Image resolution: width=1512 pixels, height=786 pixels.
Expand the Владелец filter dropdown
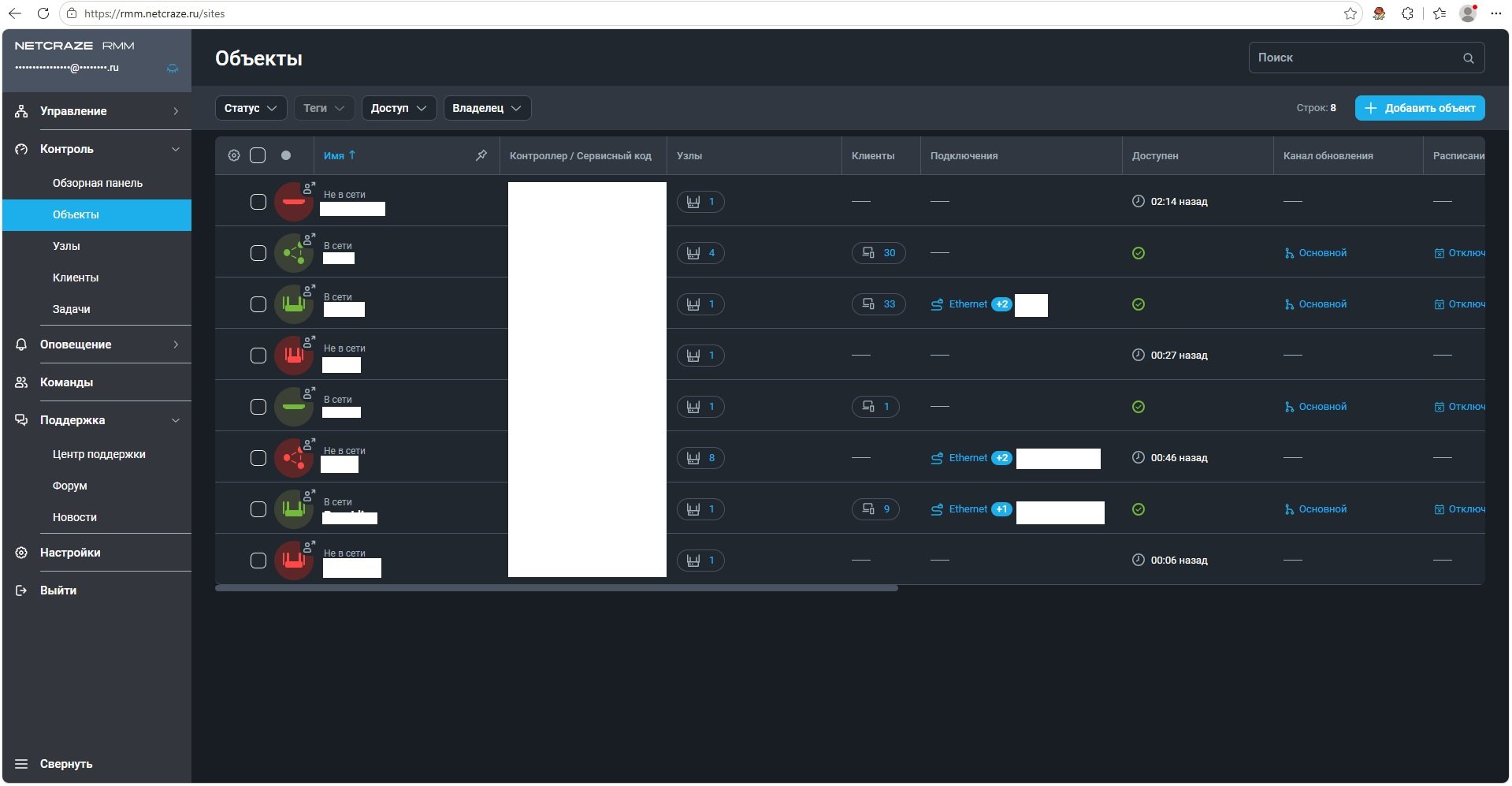tap(487, 108)
